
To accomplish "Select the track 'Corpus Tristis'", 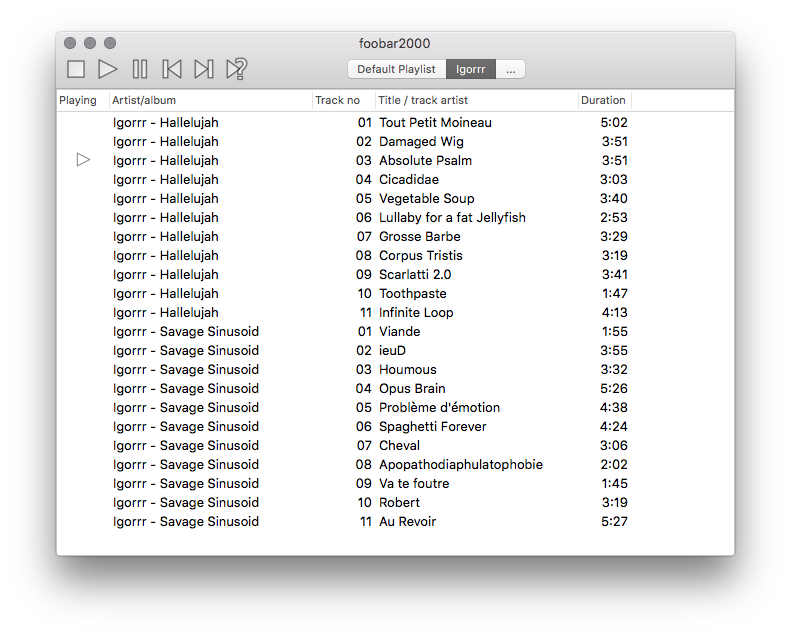I will (x=421, y=256).
